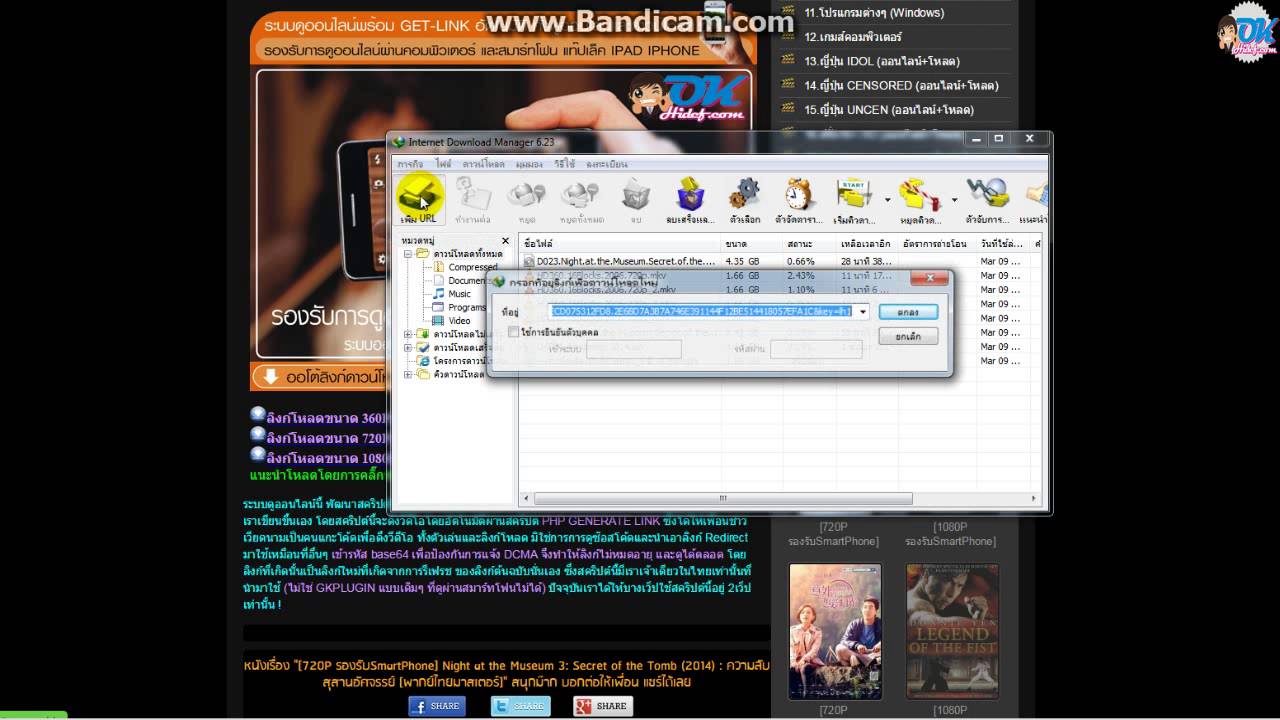
Task: Close the Categories side panel
Action: pyautogui.click(x=505, y=241)
